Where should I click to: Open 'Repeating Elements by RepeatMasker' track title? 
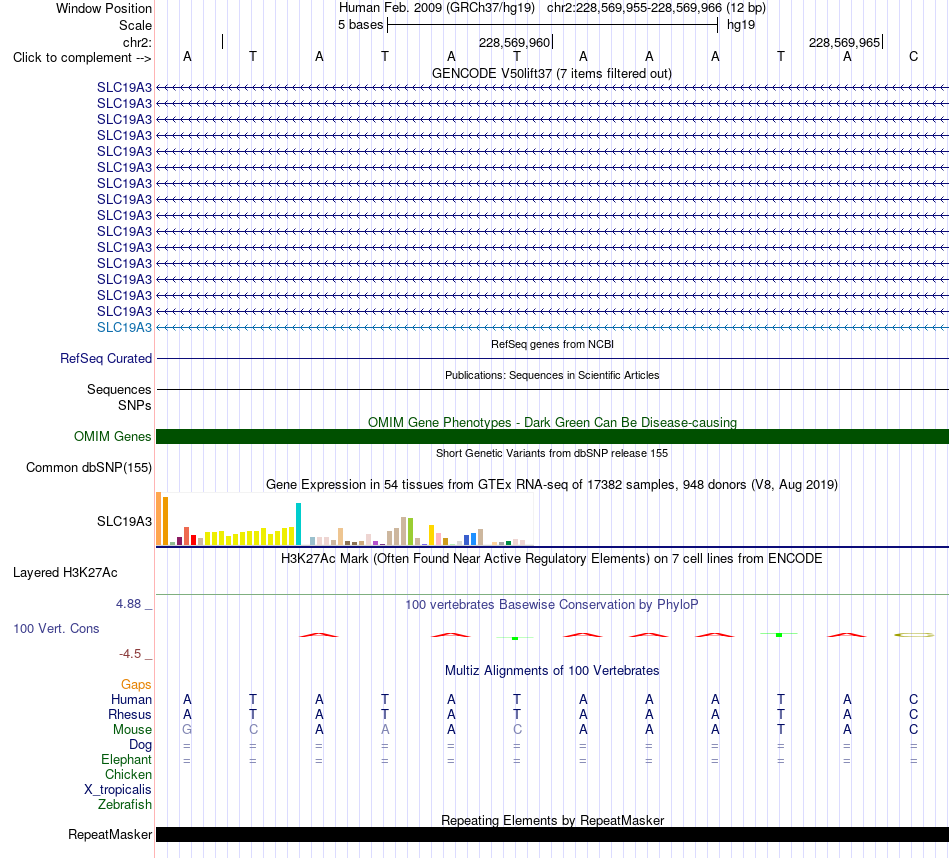552,820
